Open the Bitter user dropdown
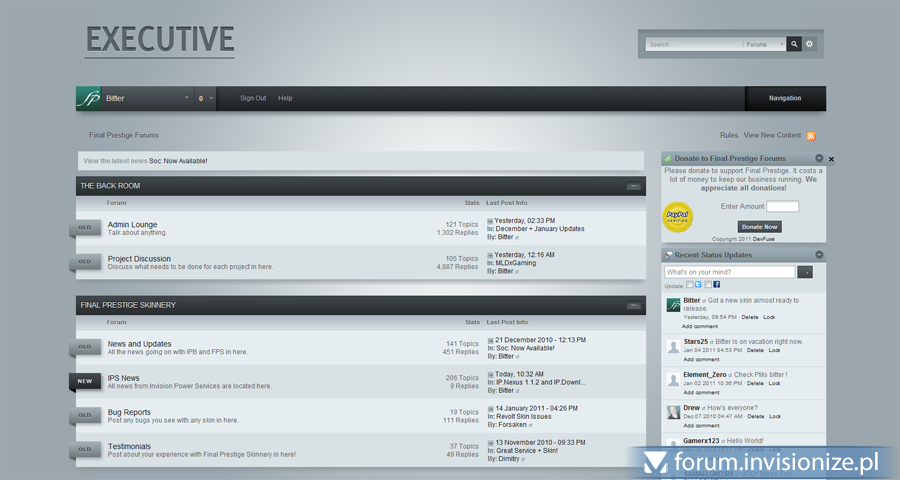The height and width of the screenshot is (480, 900). click(x=187, y=98)
